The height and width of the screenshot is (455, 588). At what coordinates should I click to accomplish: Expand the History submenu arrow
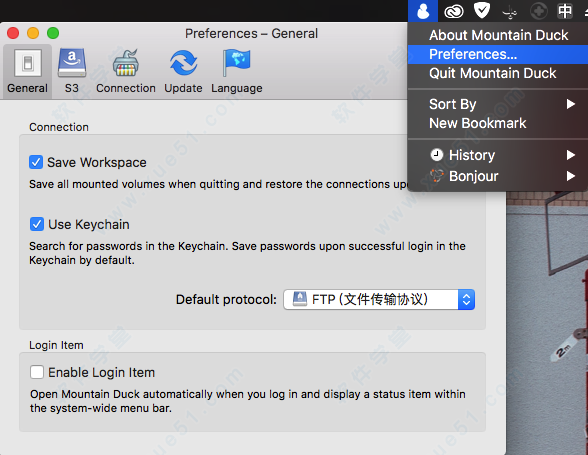tap(570, 155)
